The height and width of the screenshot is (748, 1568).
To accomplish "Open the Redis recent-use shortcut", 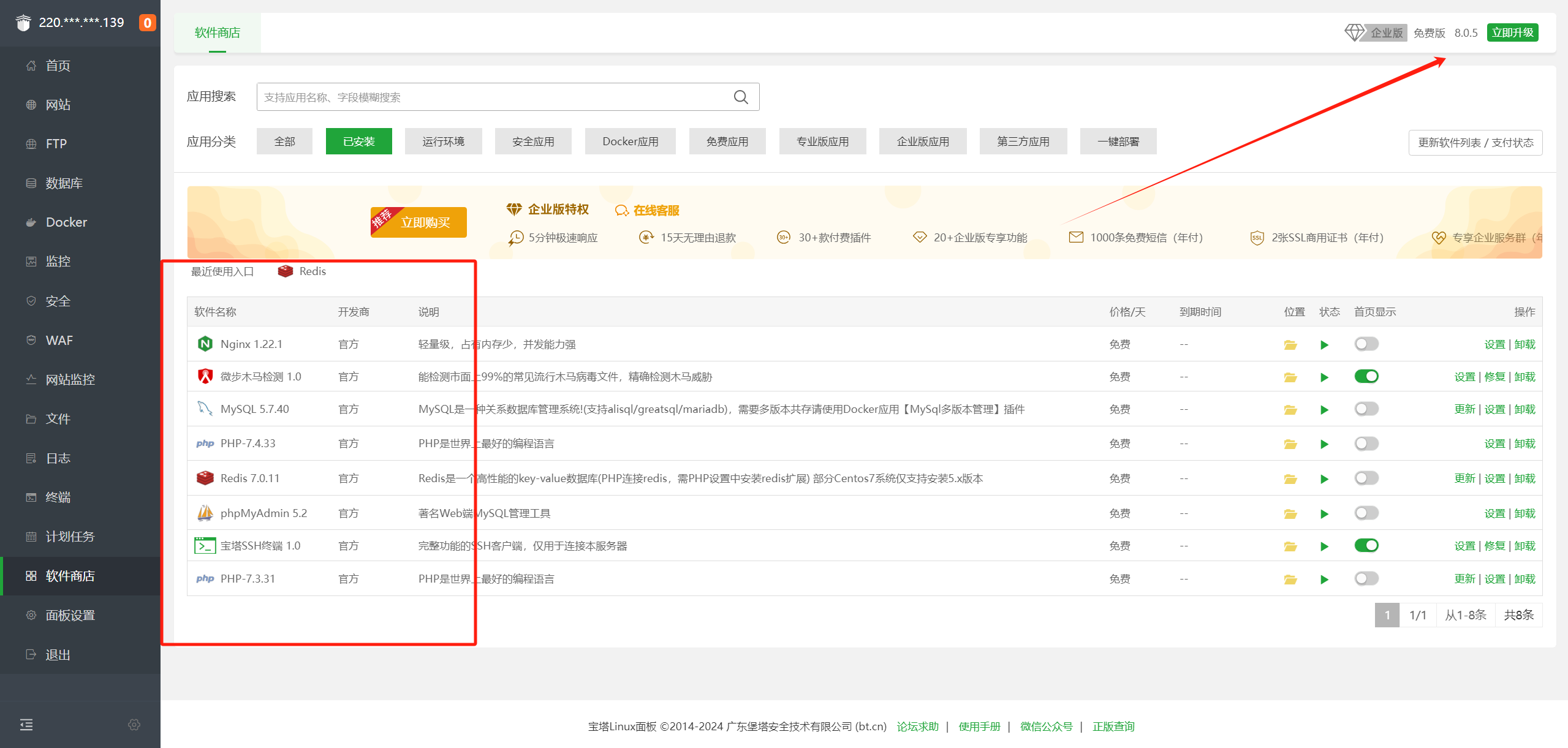I will coord(302,271).
